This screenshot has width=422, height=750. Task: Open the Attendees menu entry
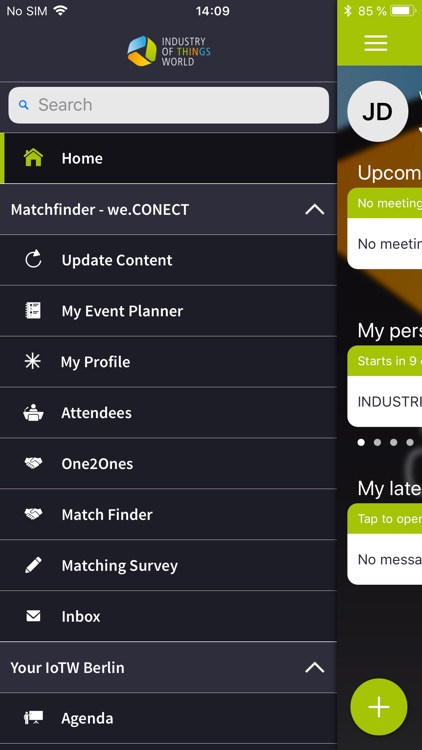[x=168, y=412]
